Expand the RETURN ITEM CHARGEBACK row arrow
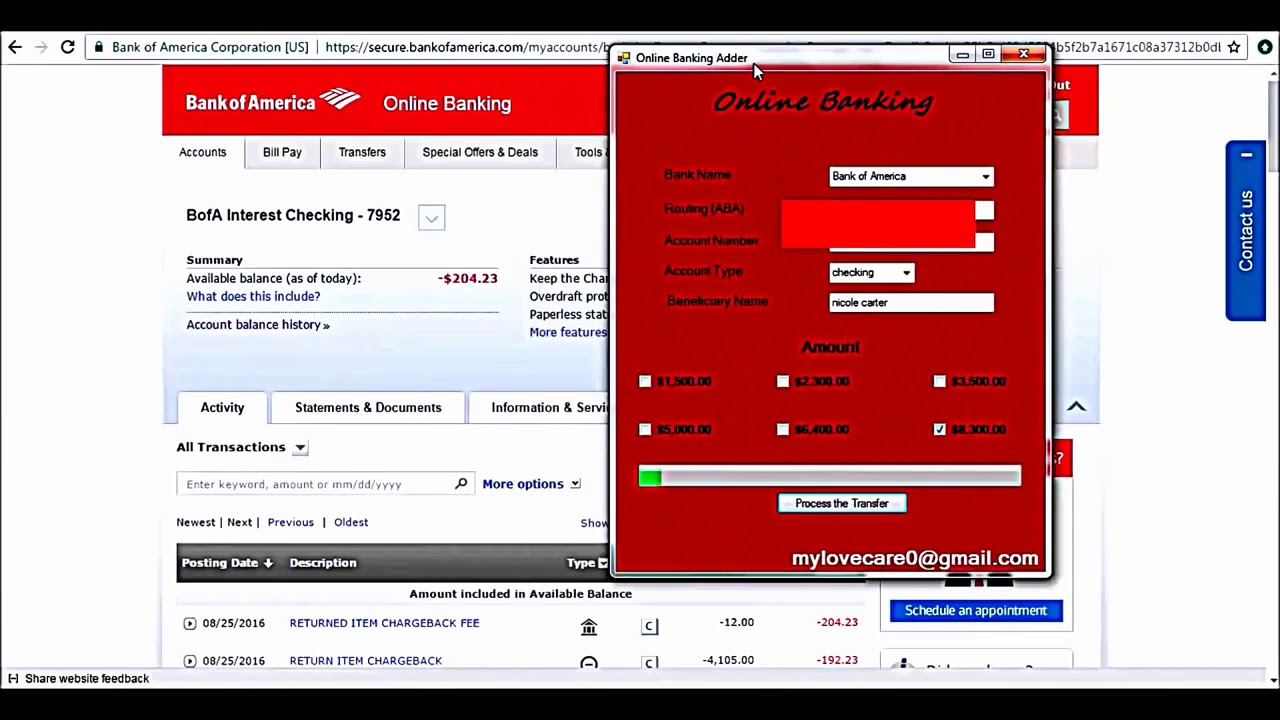Image resolution: width=1280 pixels, height=720 pixels. [190, 661]
